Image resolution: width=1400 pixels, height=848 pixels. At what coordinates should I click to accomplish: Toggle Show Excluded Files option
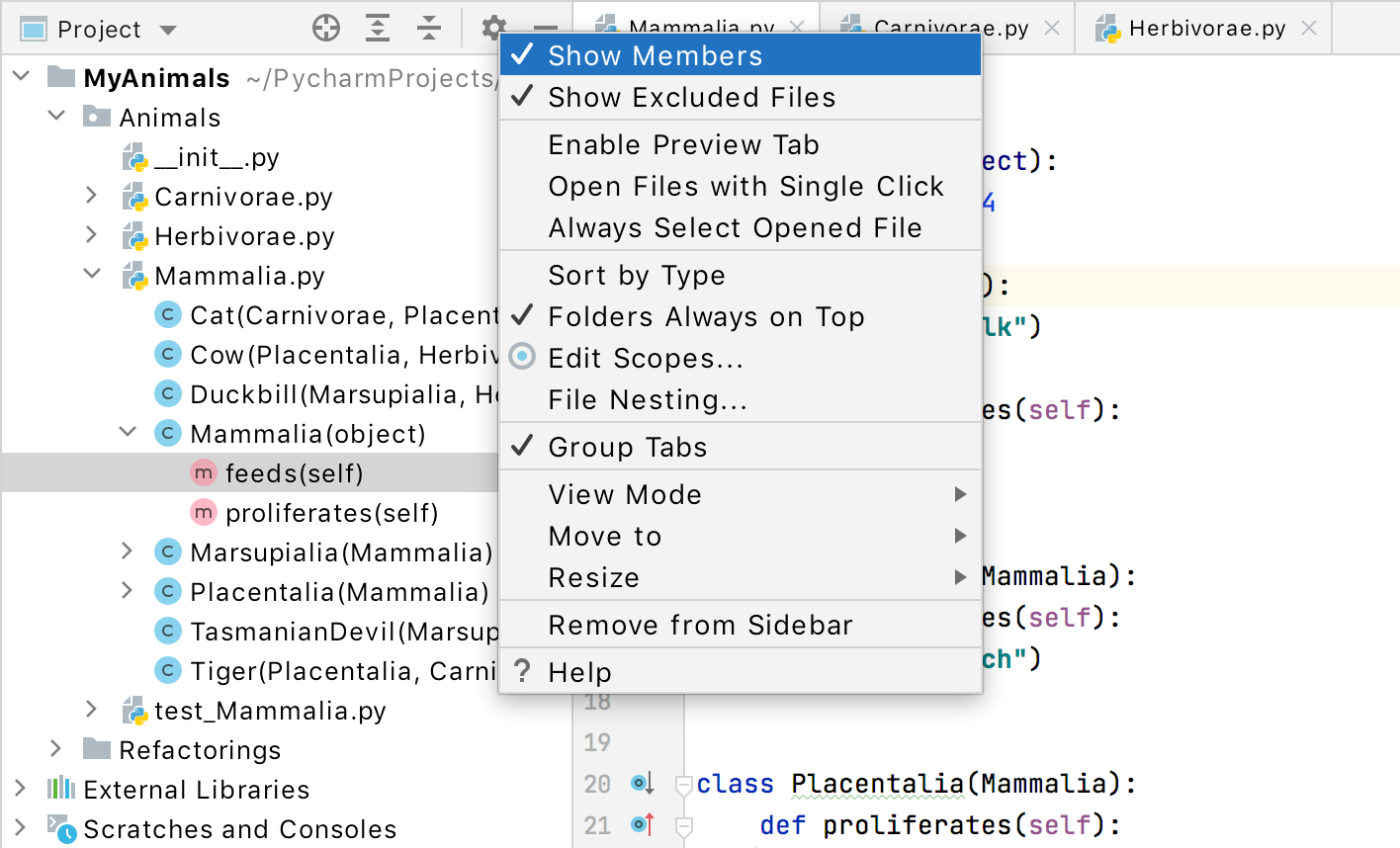[x=691, y=98]
